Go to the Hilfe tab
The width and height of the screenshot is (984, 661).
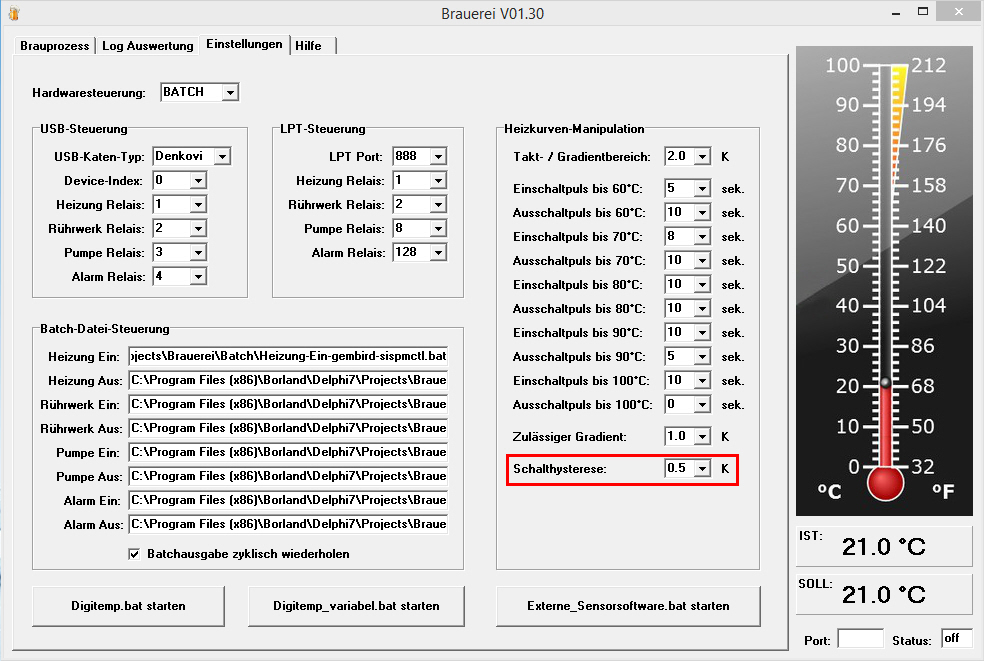click(310, 46)
